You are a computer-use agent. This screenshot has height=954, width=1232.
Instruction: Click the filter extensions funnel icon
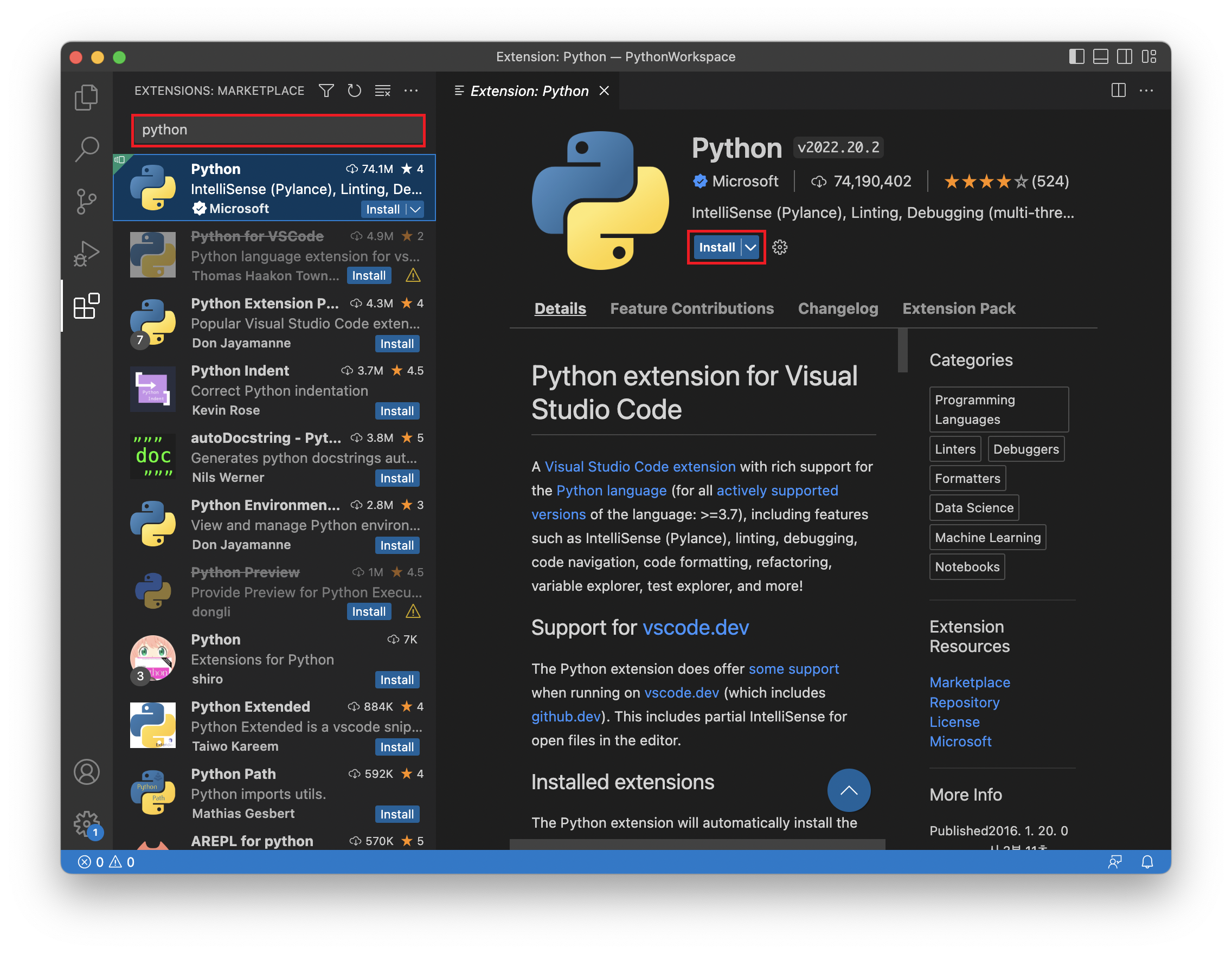pos(326,91)
